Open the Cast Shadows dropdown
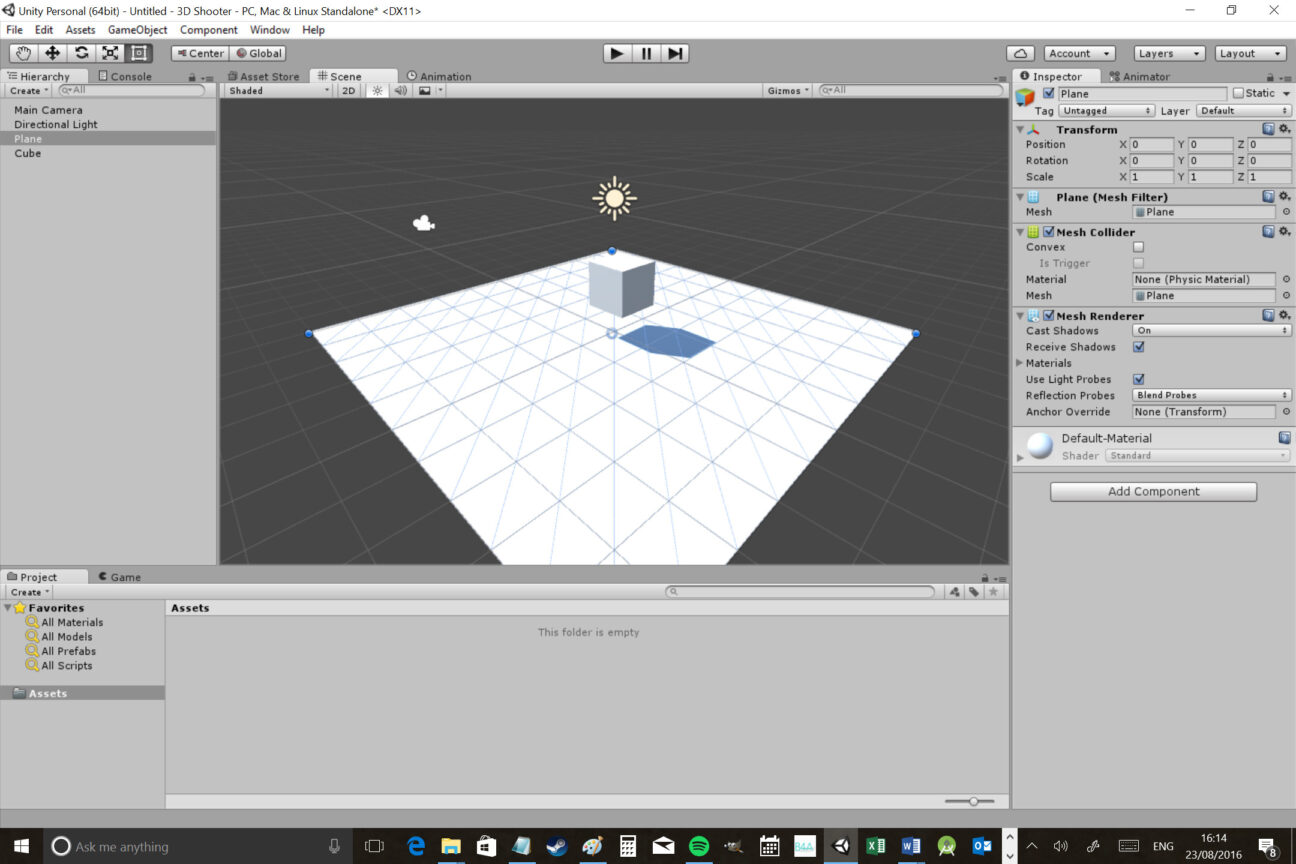 (1210, 330)
